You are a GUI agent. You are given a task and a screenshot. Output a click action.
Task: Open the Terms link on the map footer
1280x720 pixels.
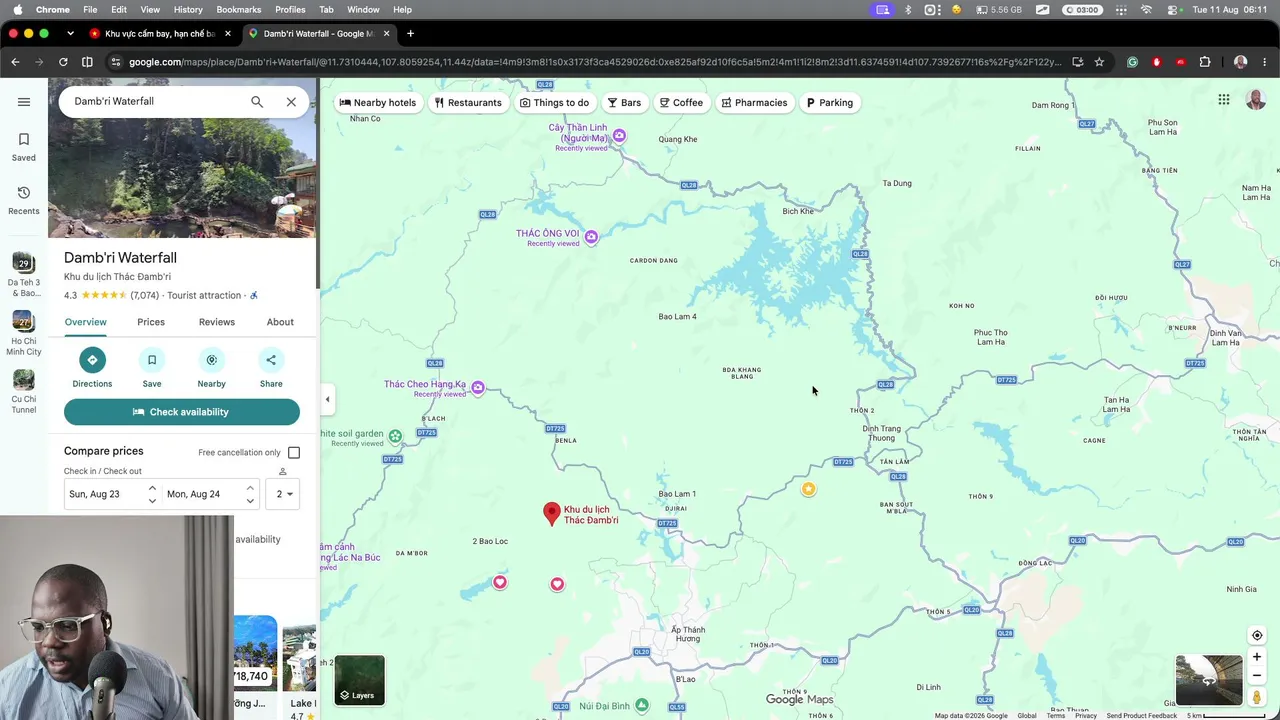tap(1056, 716)
